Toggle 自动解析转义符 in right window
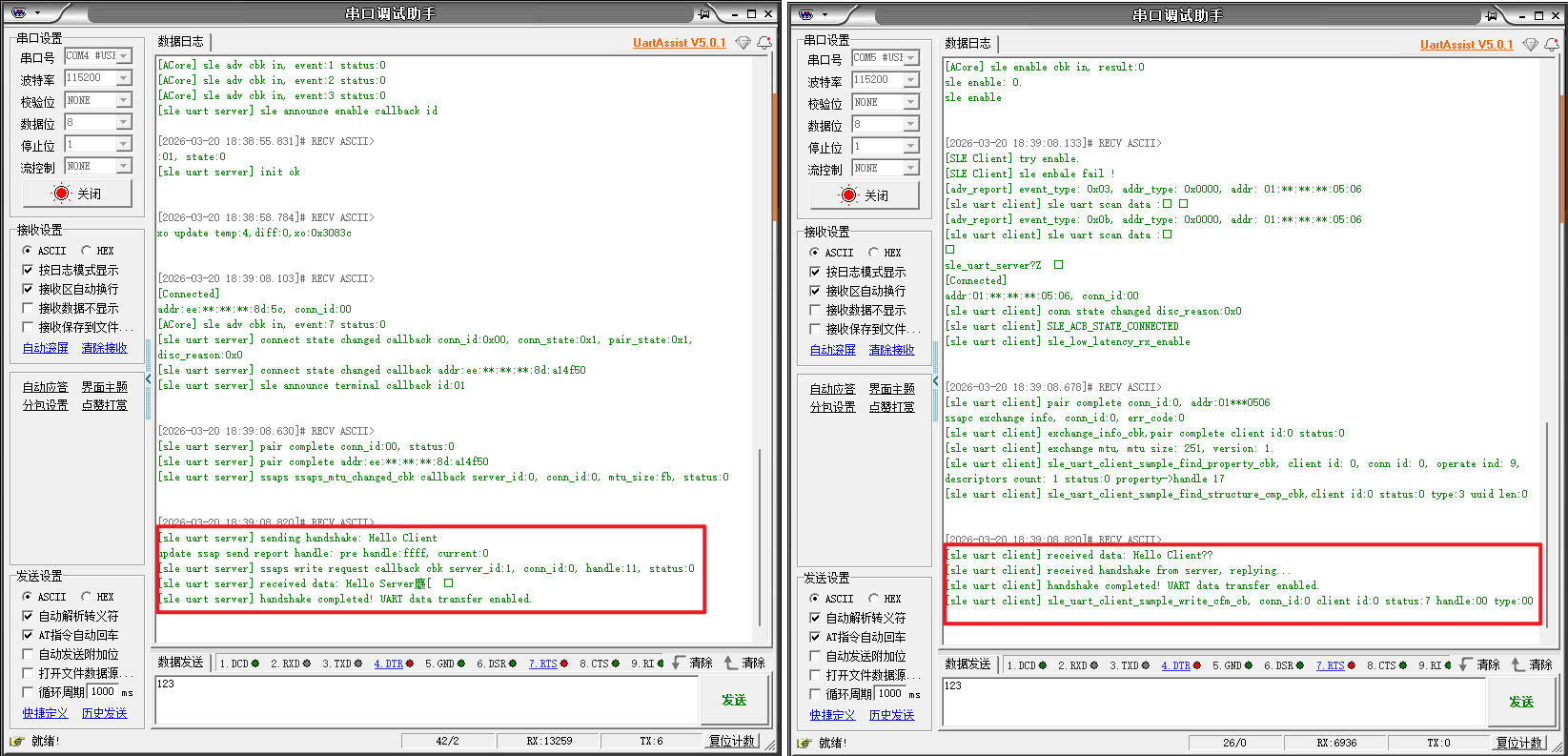The width and height of the screenshot is (1568, 756). (x=858, y=618)
